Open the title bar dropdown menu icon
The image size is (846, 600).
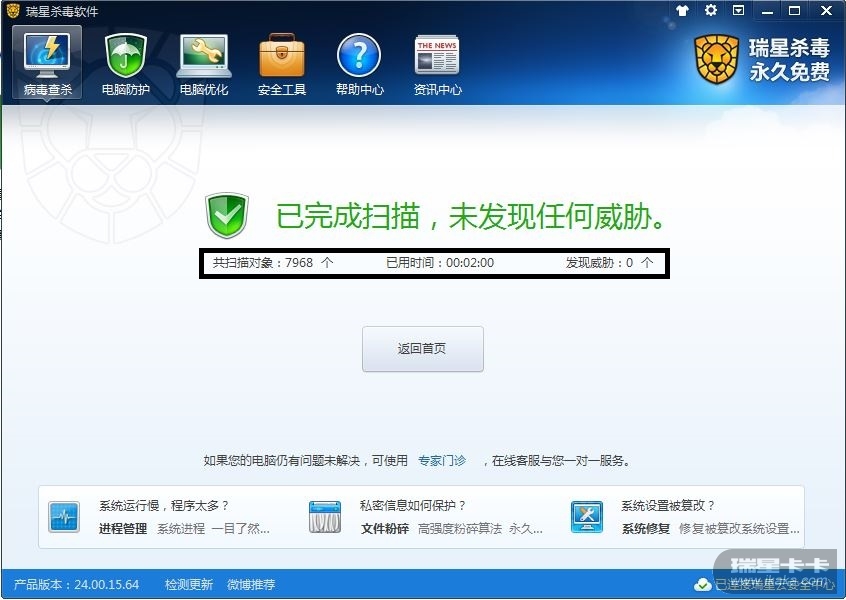pyautogui.click(x=739, y=10)
